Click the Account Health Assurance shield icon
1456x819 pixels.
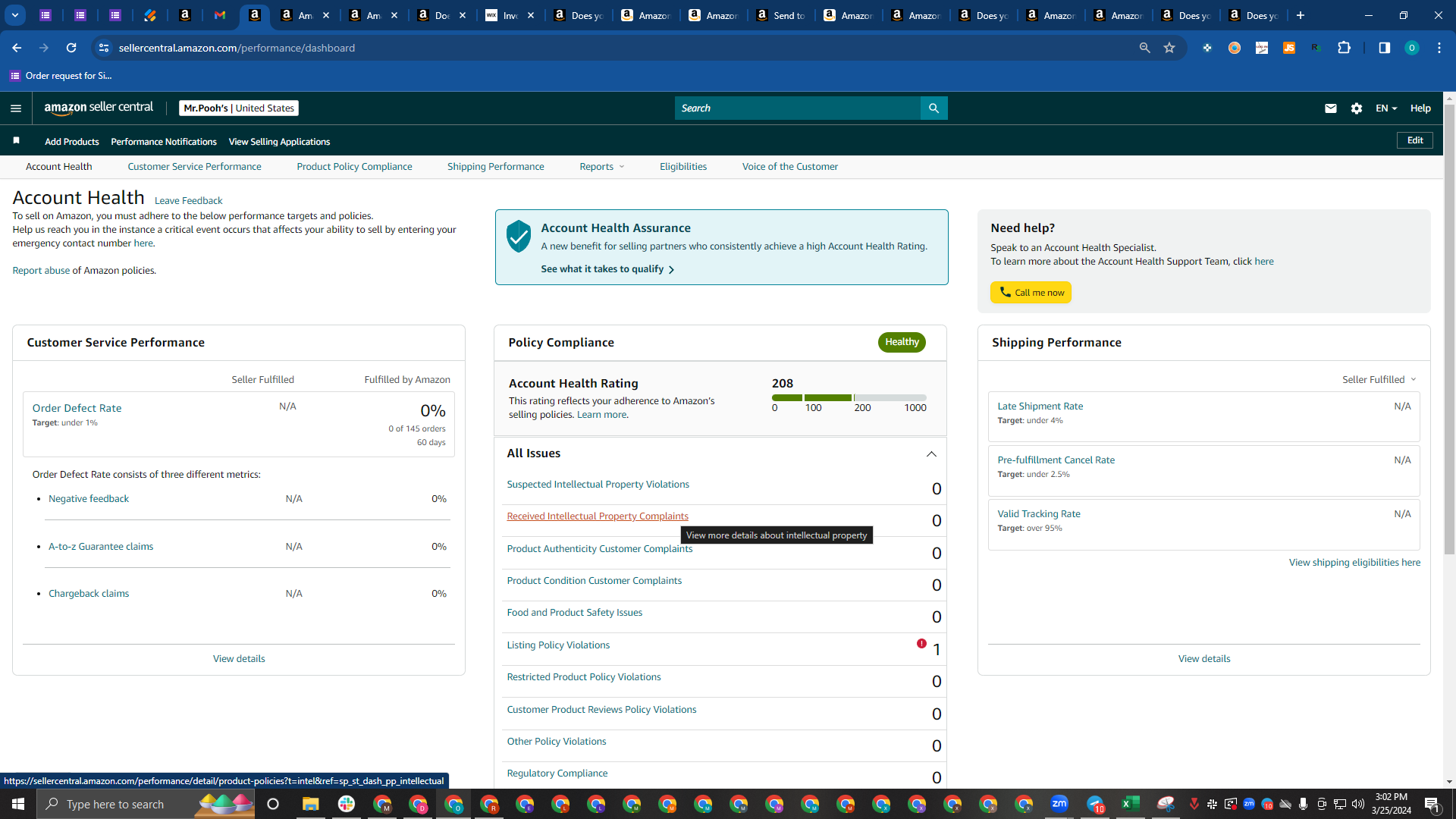click(519, 236)
